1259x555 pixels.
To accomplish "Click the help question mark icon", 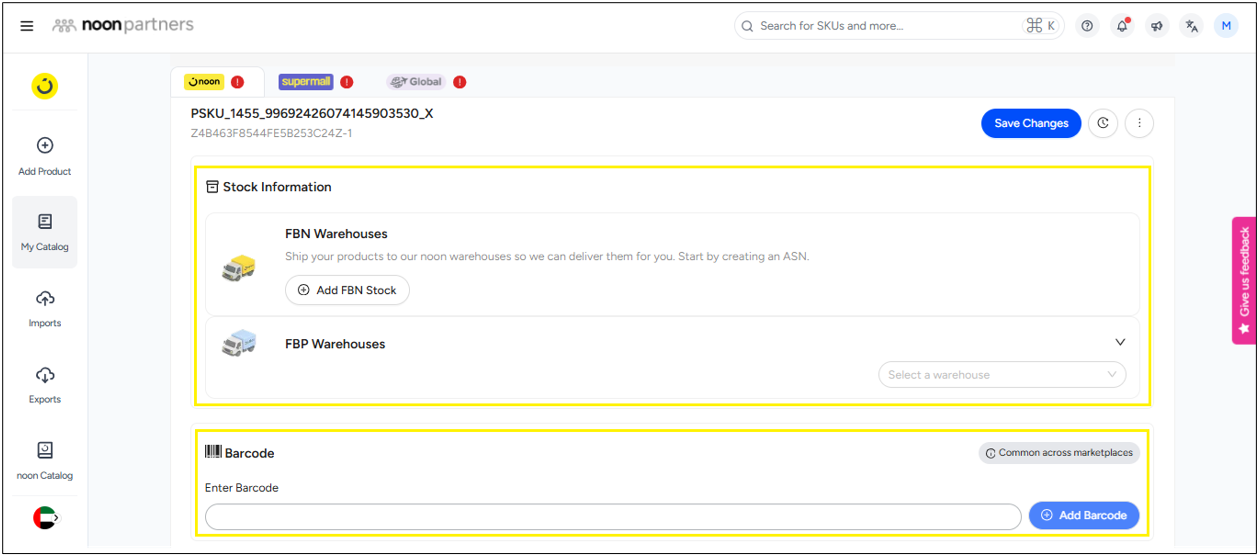I will pyautogui.click(x=1087, y=26).
